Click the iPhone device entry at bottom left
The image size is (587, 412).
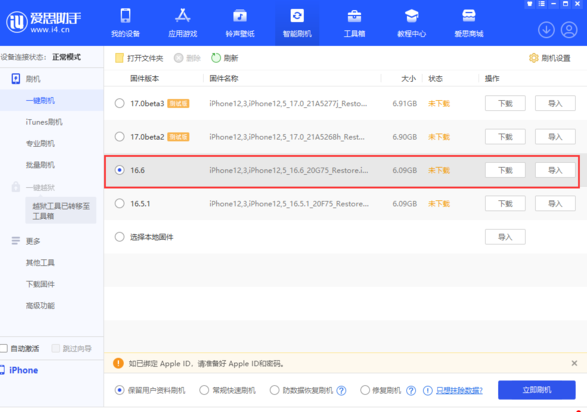[19, 370]
